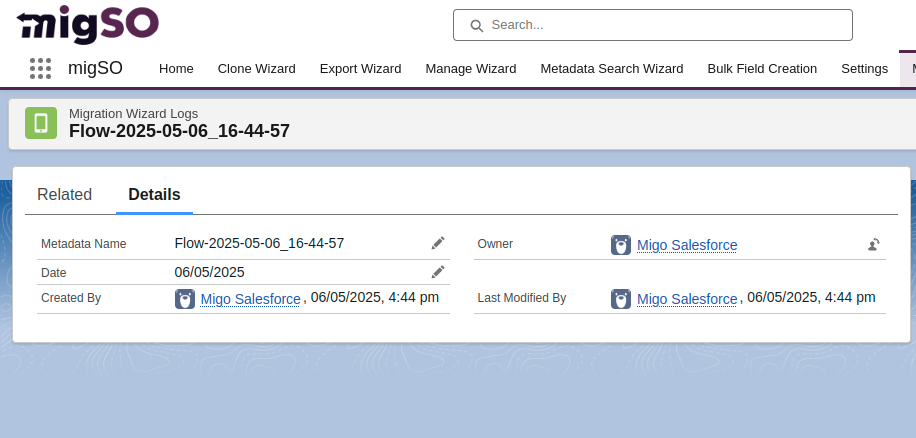Switch to the Related tab
The width and height of the screenshot is (916, 438).
click(x=64, y=195)
